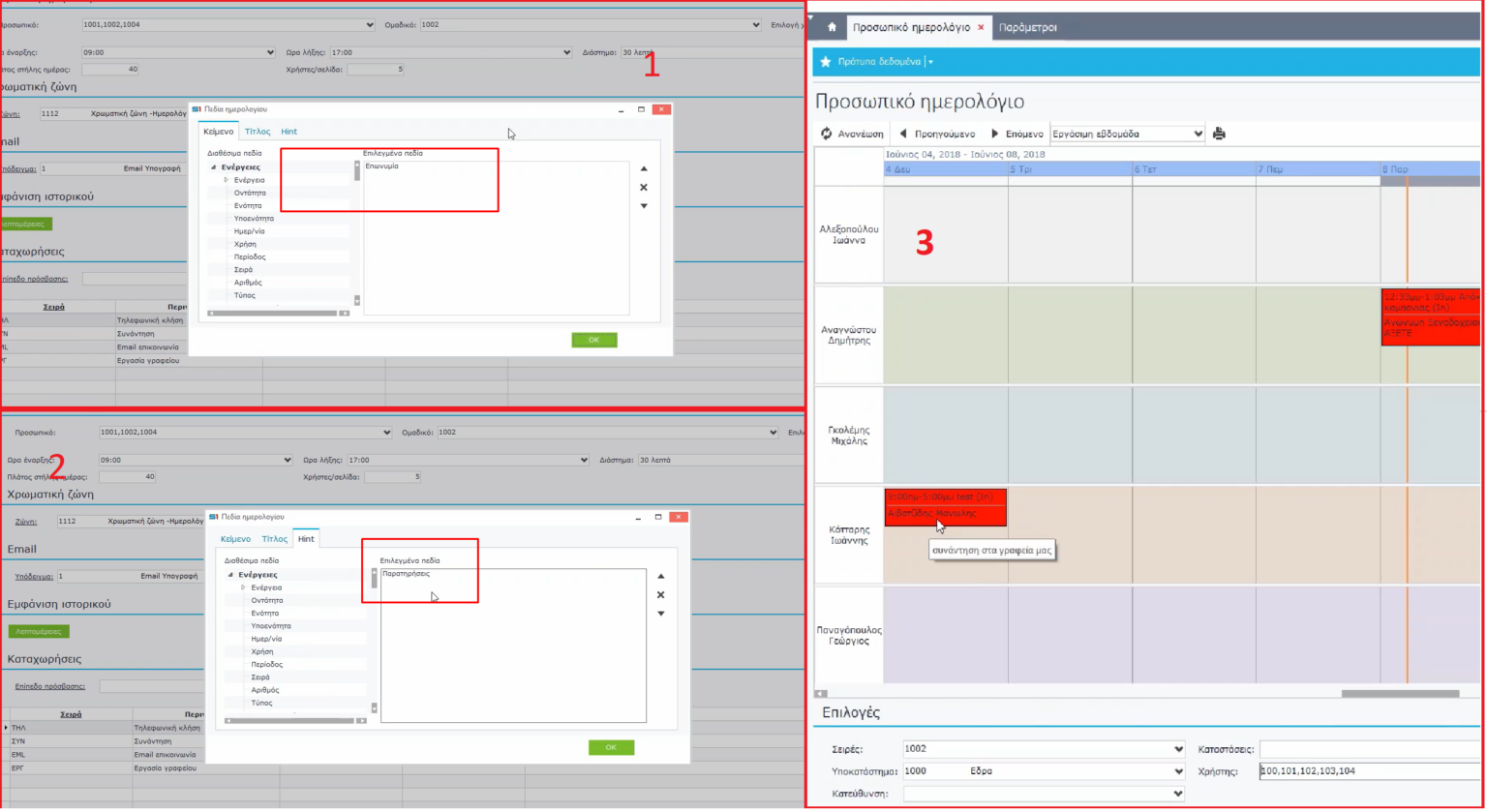Go to the home tab icon

831,28
